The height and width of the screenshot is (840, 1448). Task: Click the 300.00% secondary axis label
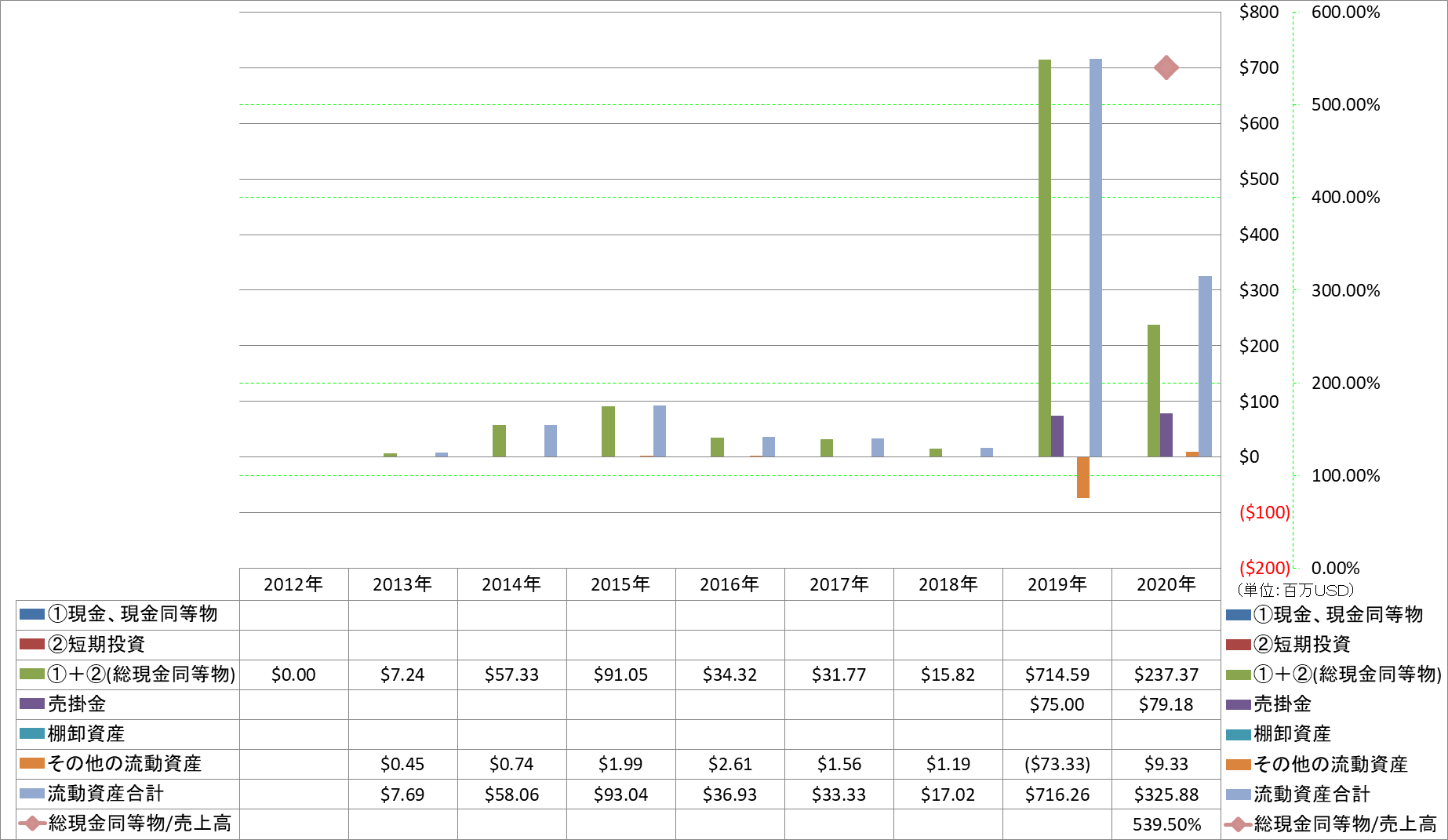pyautogui.click(x=1345, y=290)
